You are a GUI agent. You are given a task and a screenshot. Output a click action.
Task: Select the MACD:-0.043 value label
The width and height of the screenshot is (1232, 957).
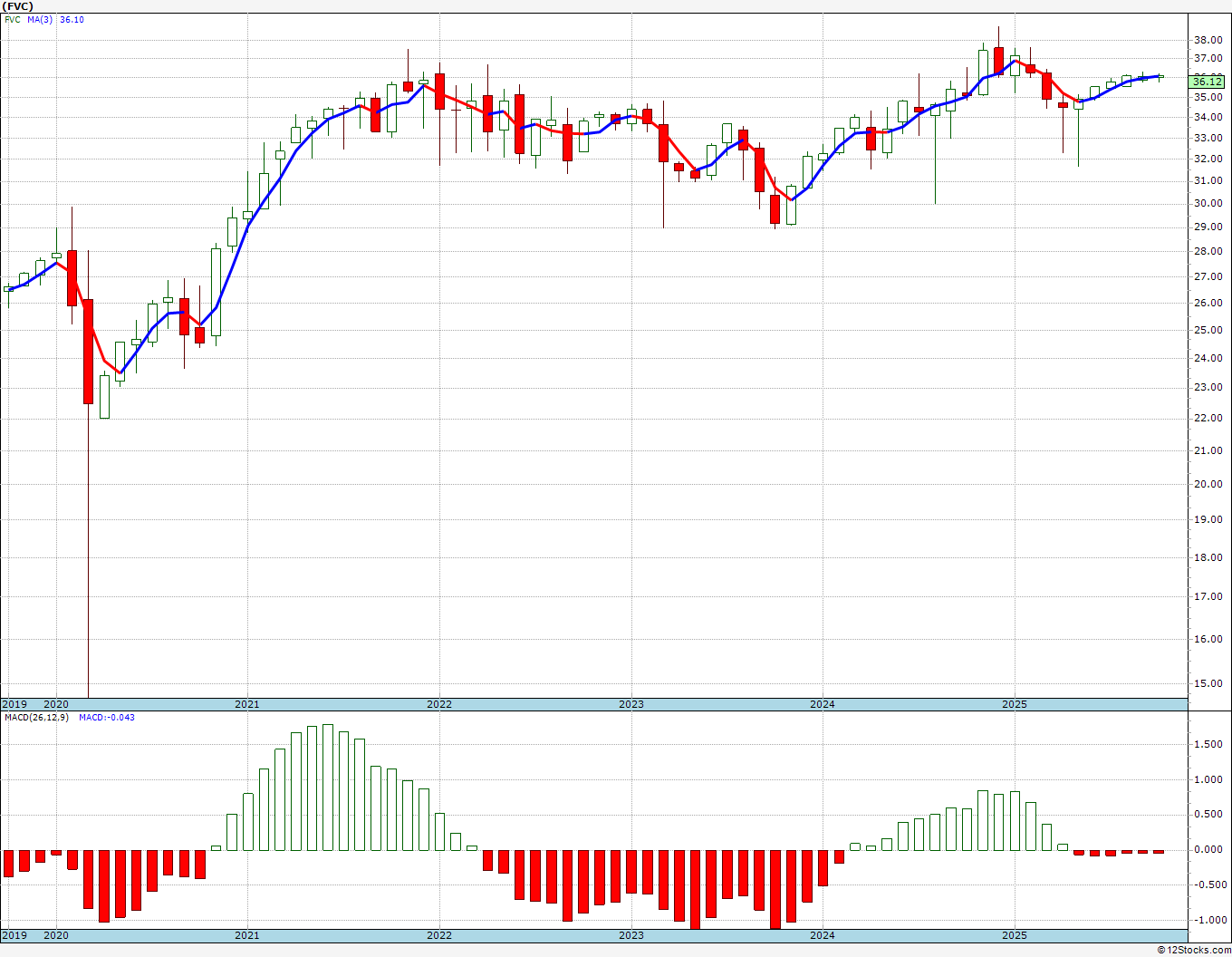tap(107, 717)
